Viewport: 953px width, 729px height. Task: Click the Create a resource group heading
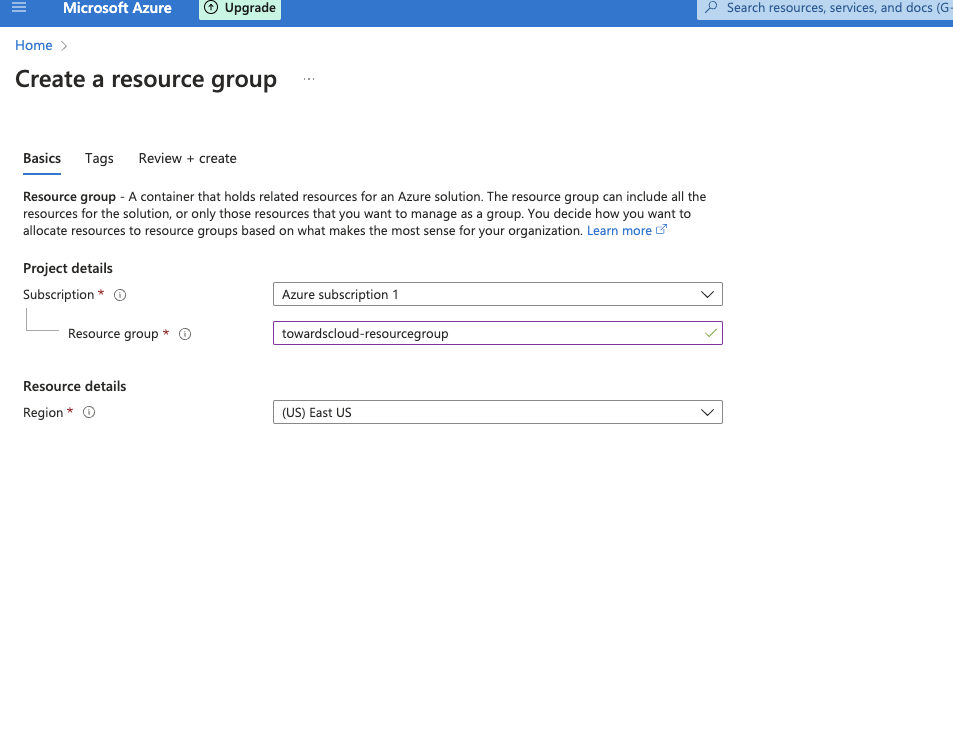click(x=146, y=80)
